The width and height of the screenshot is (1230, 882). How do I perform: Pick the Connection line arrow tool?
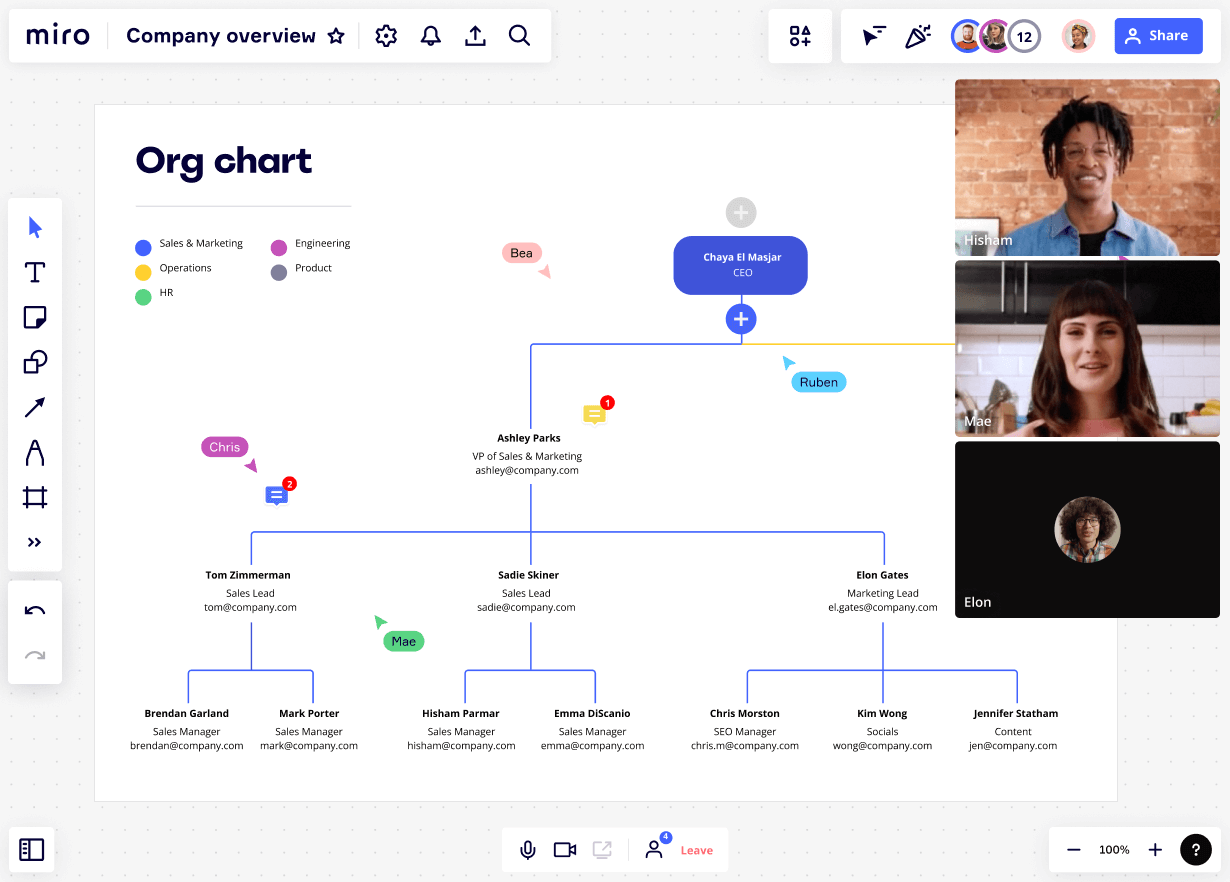(35, 407)
